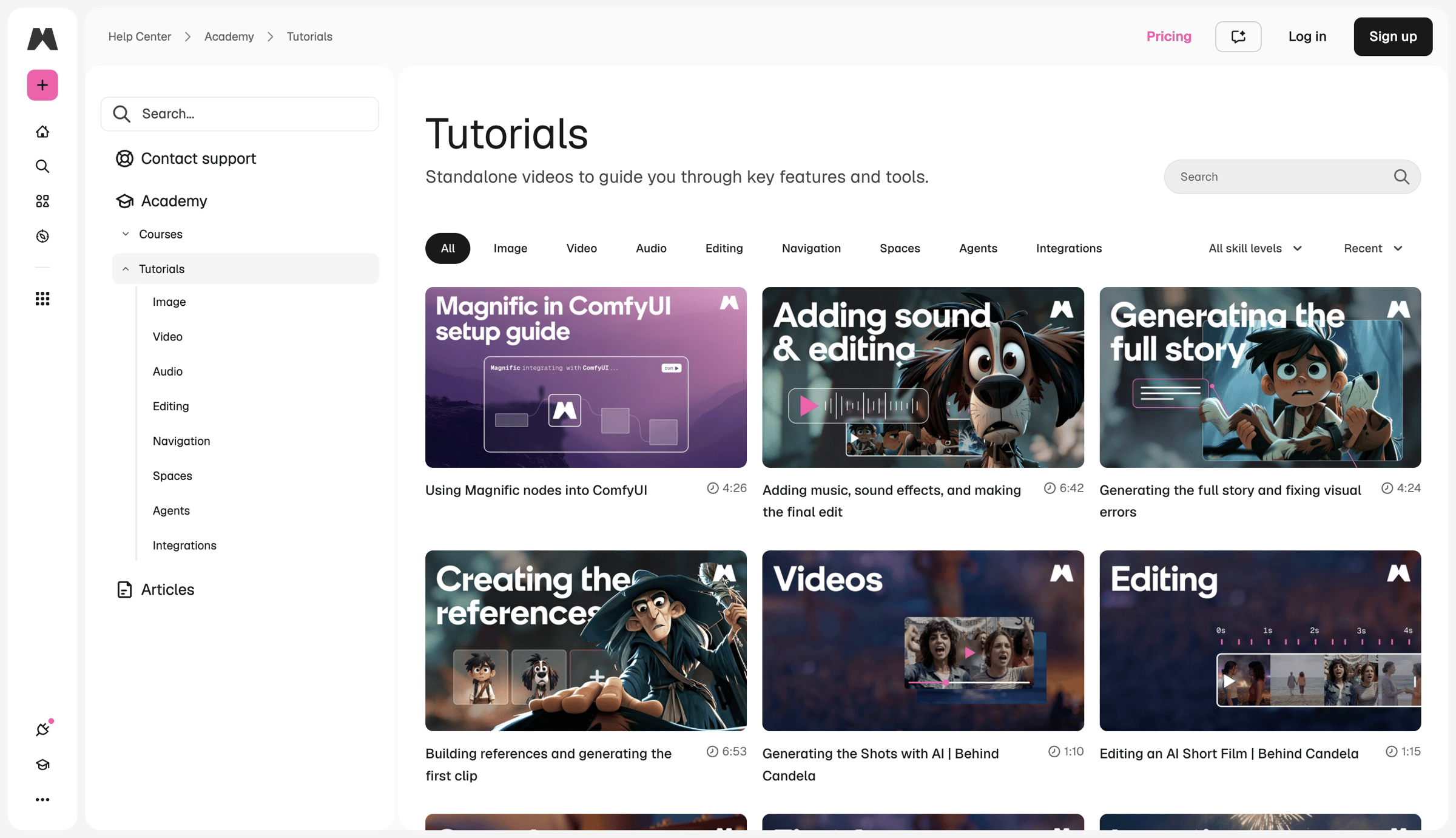Open the three-dot more options icon
Screen dimensions: 1456x838
[x=42, y=800]
